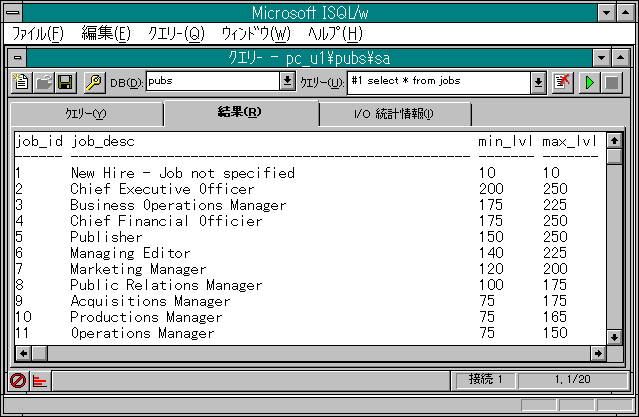This screenshot has width=639, height=417.
Task: Click the min_lvl column header
Action: (x=505, y=142)
